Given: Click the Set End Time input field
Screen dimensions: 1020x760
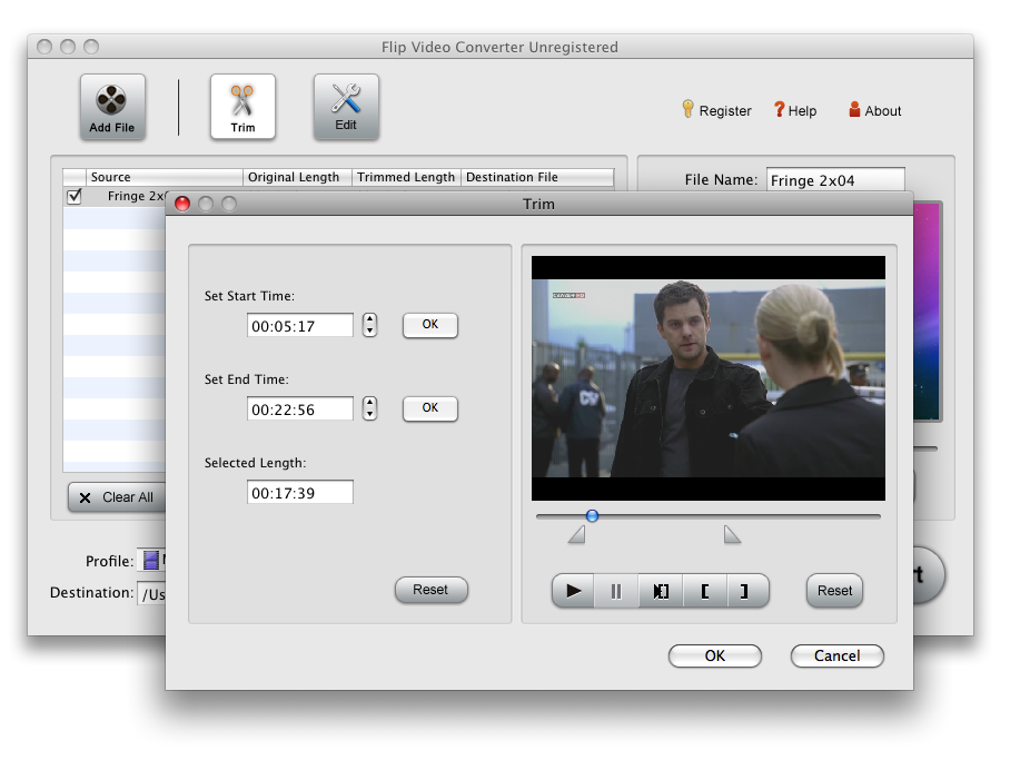Looking at the screenshot, I should click(x=300, y=409).
